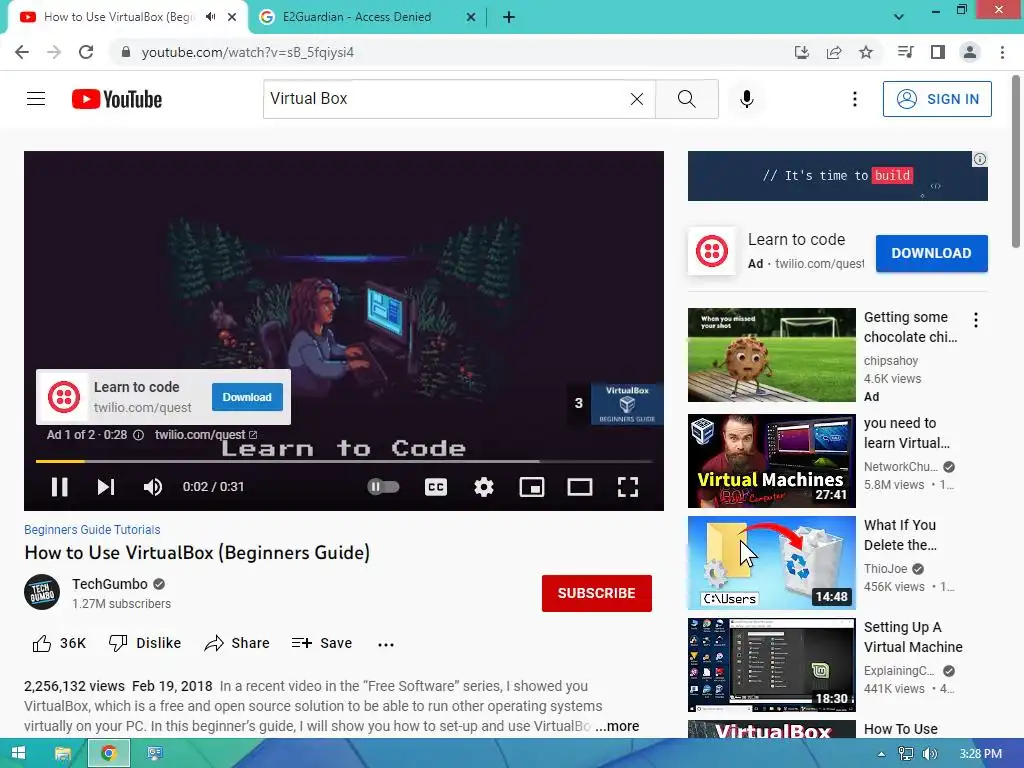Viewport: 1024px width, 768px height.
Task: Open more actions ellipsis below video
Action: point(386,645)
